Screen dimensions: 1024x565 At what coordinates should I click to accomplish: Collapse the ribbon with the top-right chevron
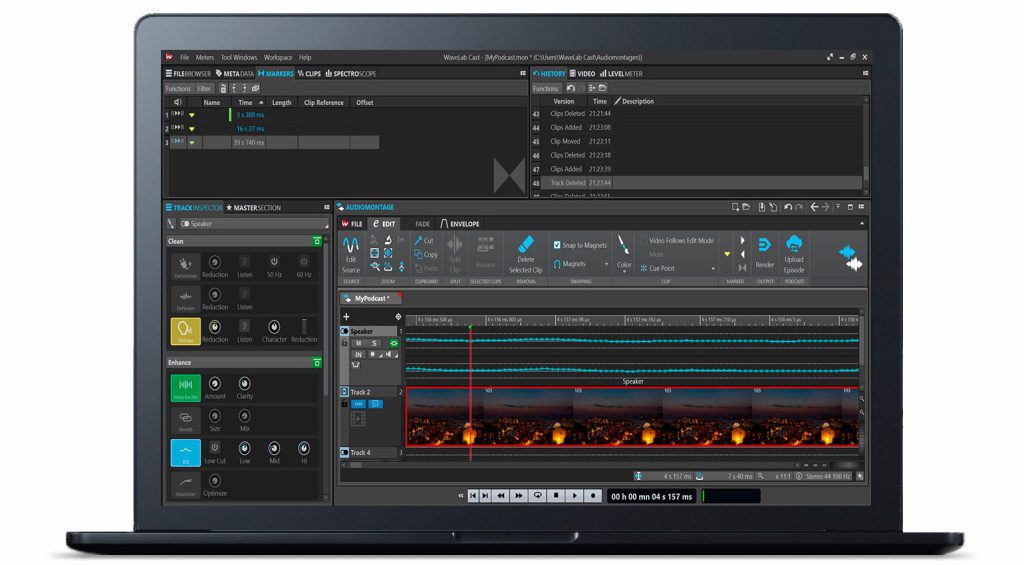tap(861, 224)
